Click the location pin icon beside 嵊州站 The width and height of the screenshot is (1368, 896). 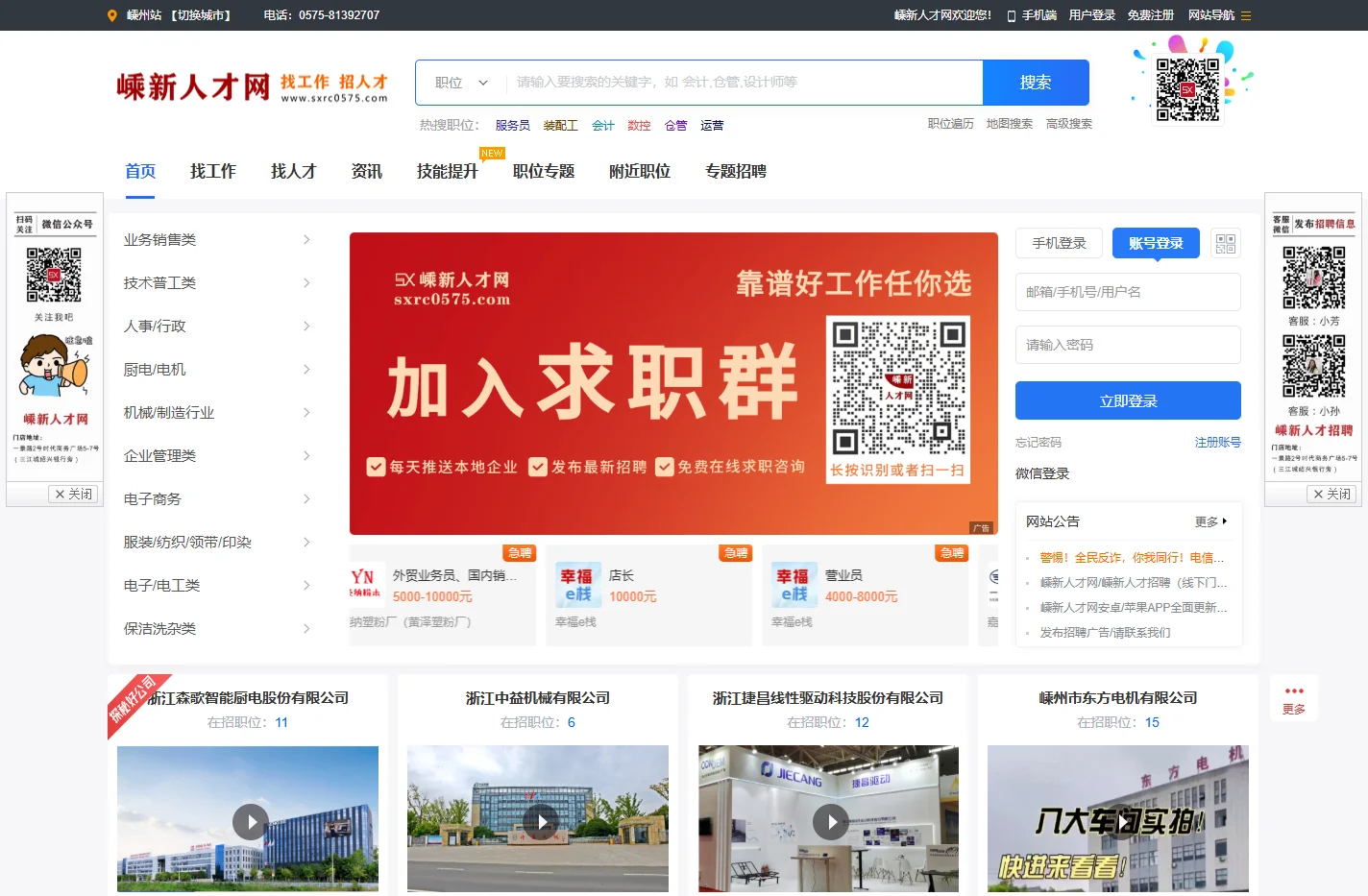(x=112, y=15)
